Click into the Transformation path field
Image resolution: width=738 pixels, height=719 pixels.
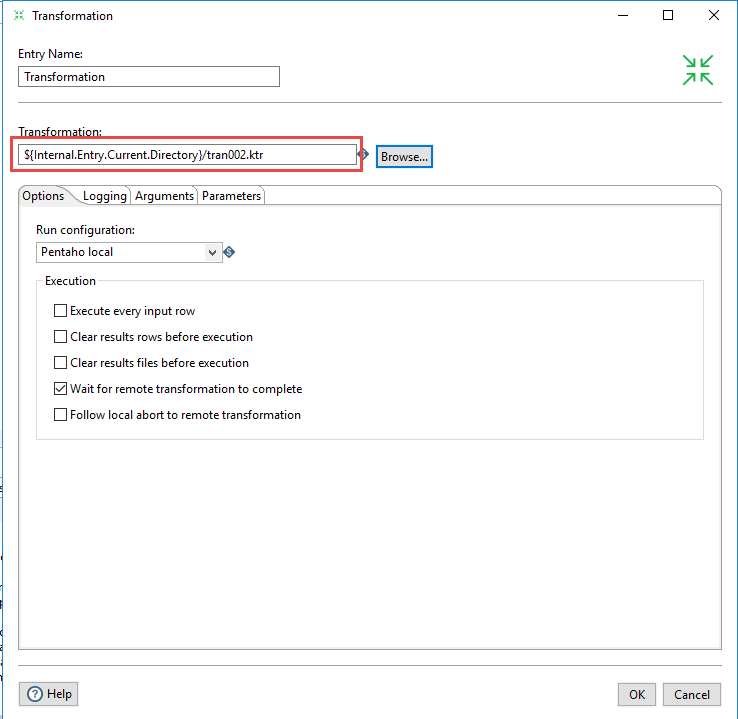point(187,155)
